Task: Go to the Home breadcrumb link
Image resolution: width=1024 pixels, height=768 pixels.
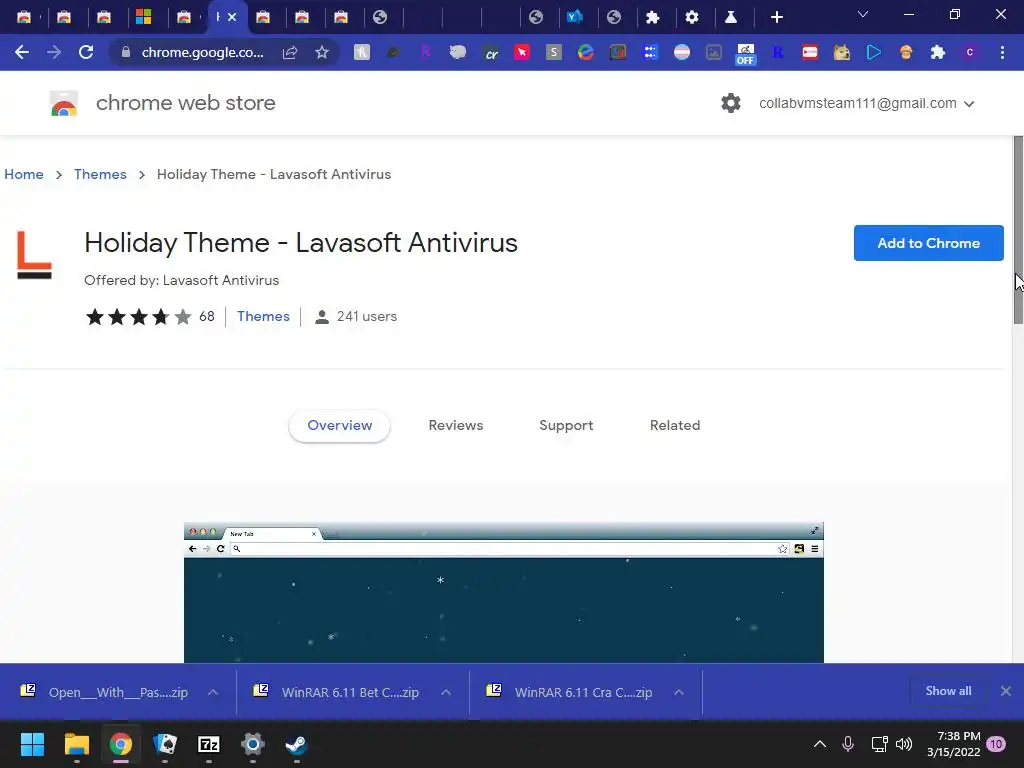Action: (24, 174)
